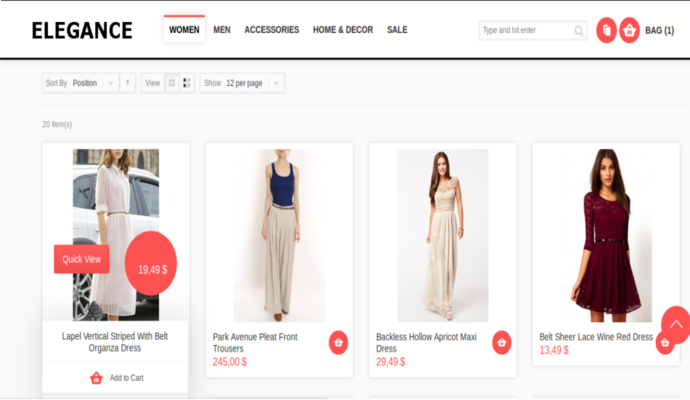690x400 pixels.
Task: Click the 29,49 $ price
Action: point(391,362)
